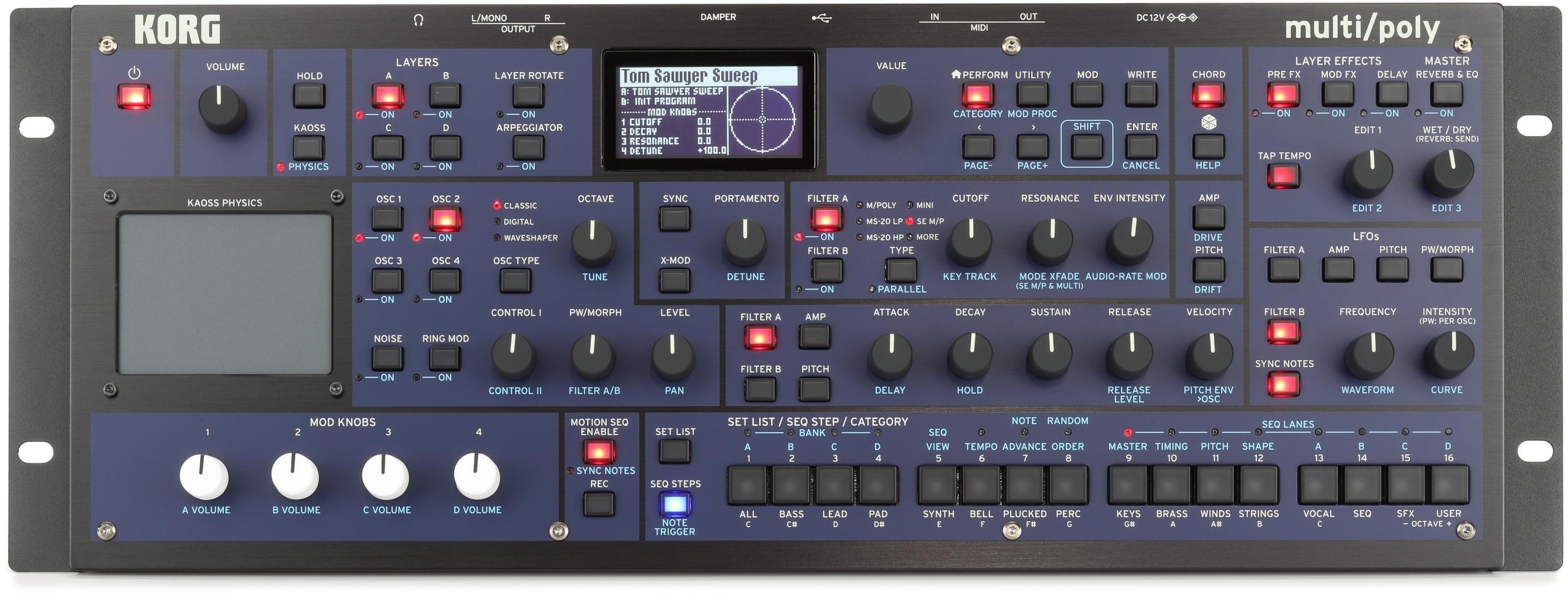Toggle the LFO SYNC NOTES button
This screenshot has width=1568, height=595.
tap(1283, 384)
